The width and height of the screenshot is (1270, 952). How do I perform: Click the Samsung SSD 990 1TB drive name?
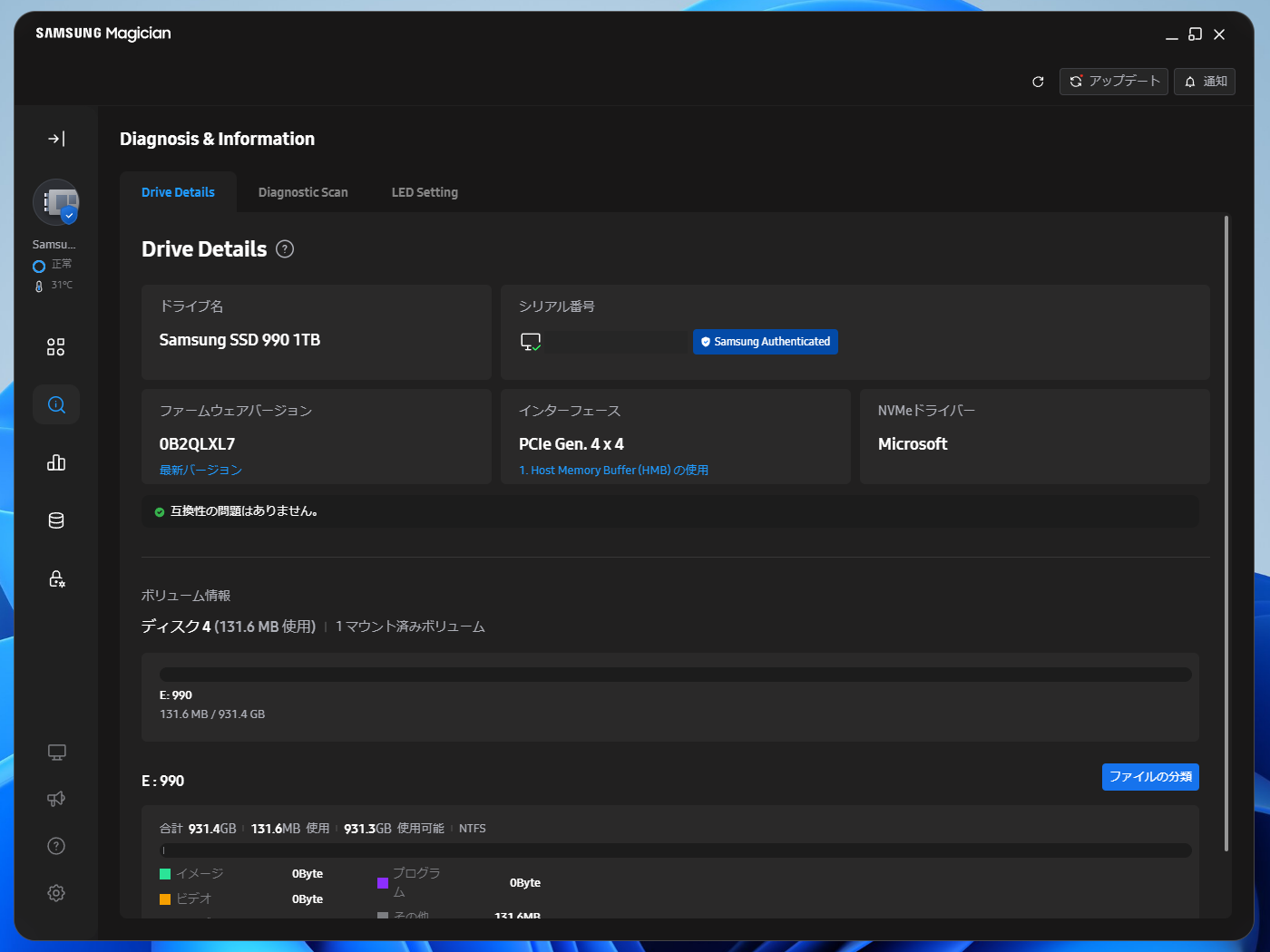click(239, 340)
